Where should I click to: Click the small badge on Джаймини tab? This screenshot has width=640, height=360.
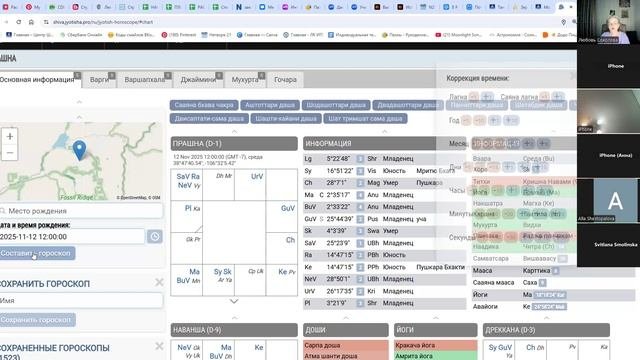(219, 76)
